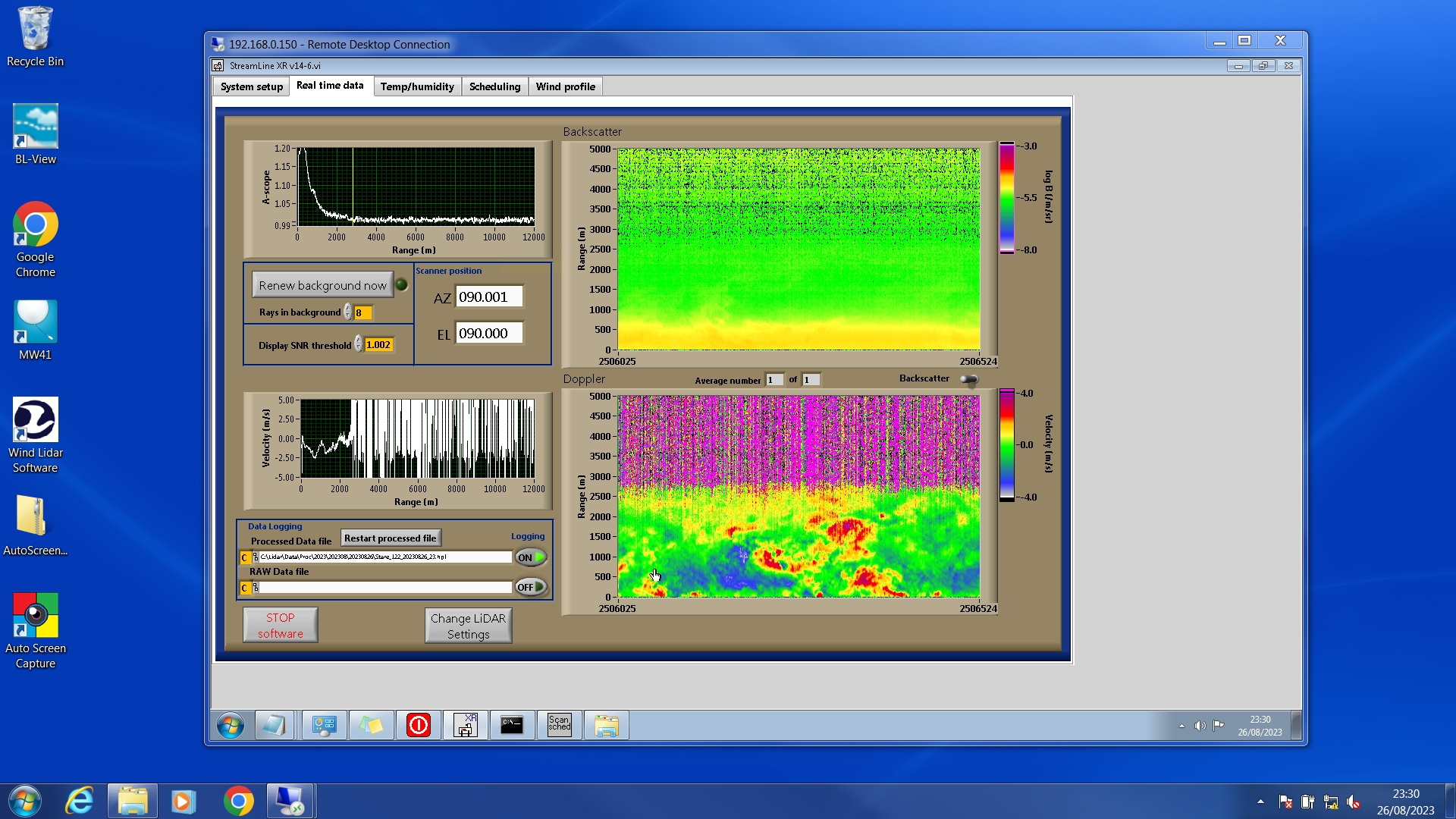The image size is (1456, 819).
Task: Click the StreamLine XR taskbar icon
Action: click(x=465, y=726)
